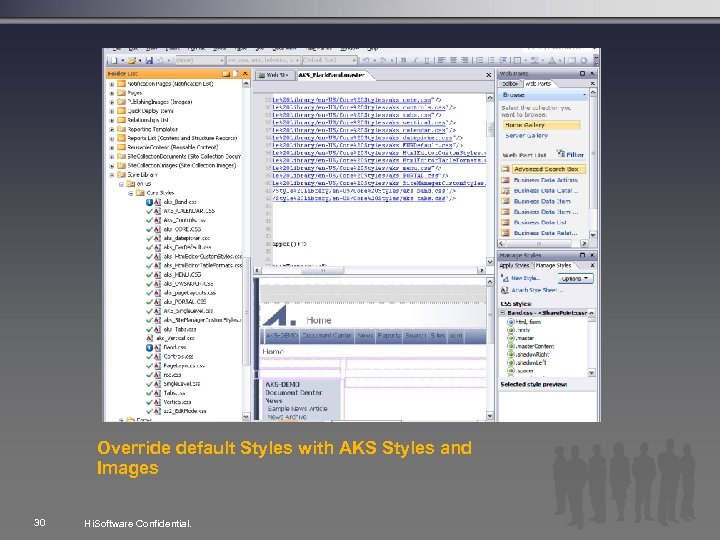Click the Open folder toolbar icon
Screen dimensions: 720x540
click(x=132, y=60)
